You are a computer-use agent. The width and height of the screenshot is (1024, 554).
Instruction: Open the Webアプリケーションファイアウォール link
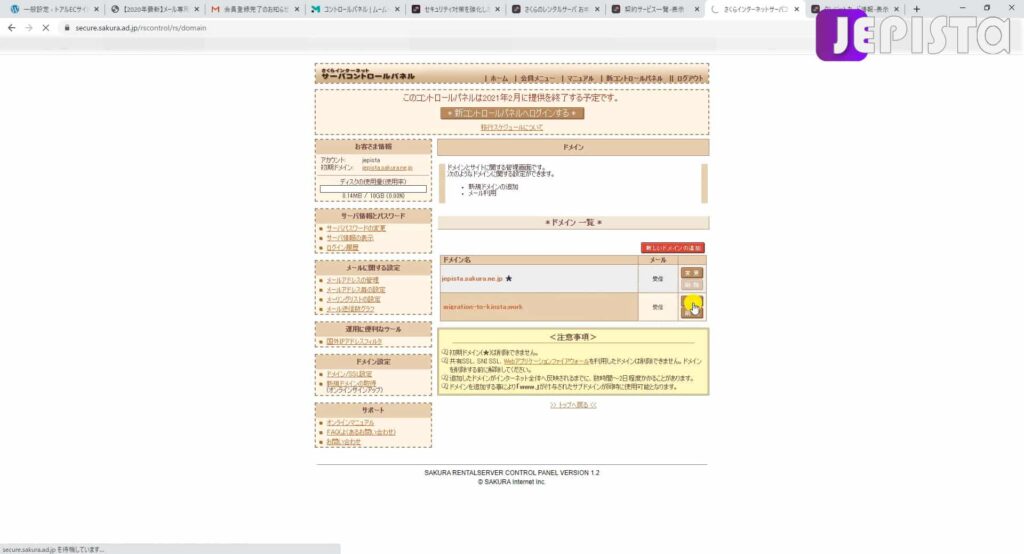tap(546, 361)
